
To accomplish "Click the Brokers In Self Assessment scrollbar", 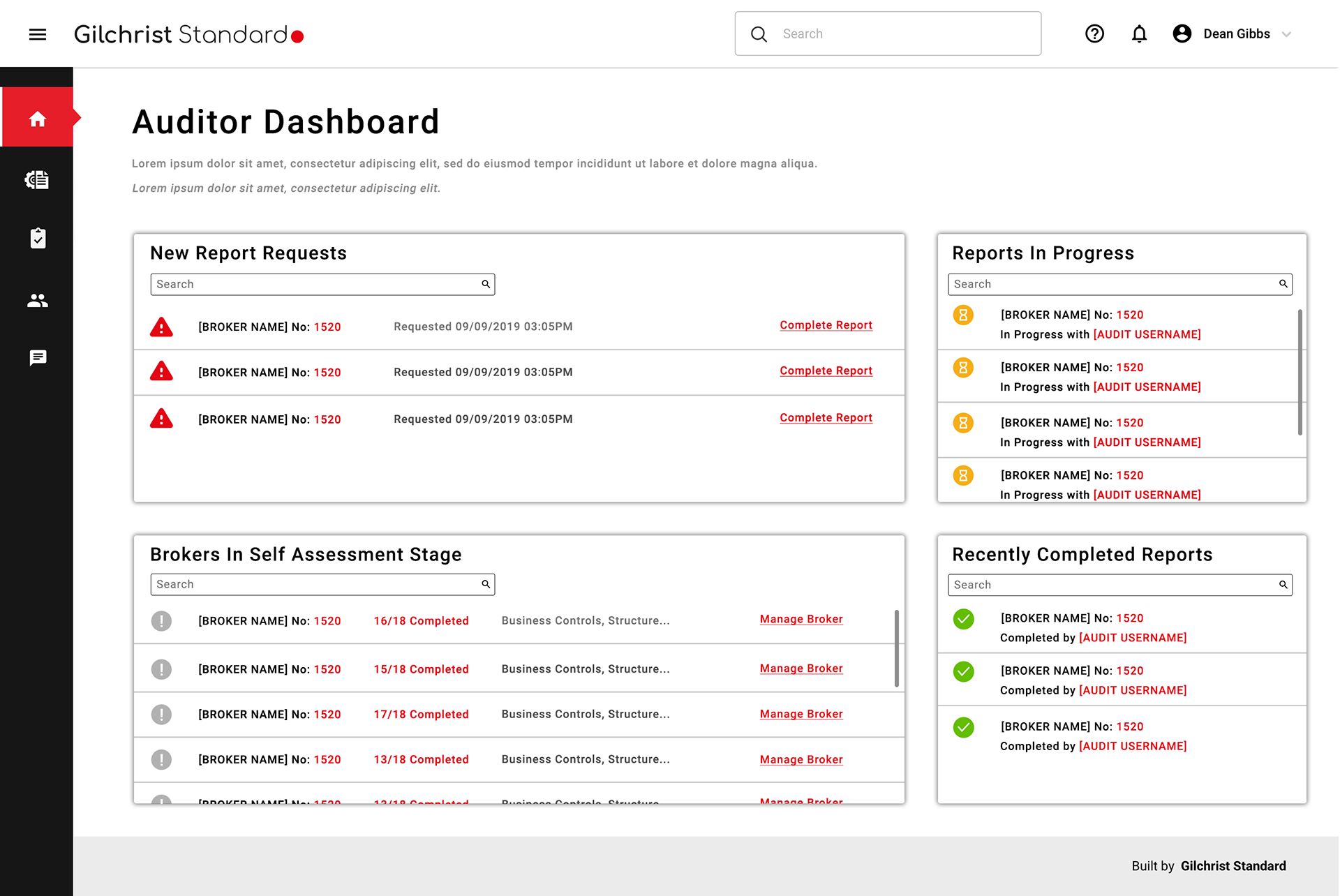I will click(x=896, y=648).
